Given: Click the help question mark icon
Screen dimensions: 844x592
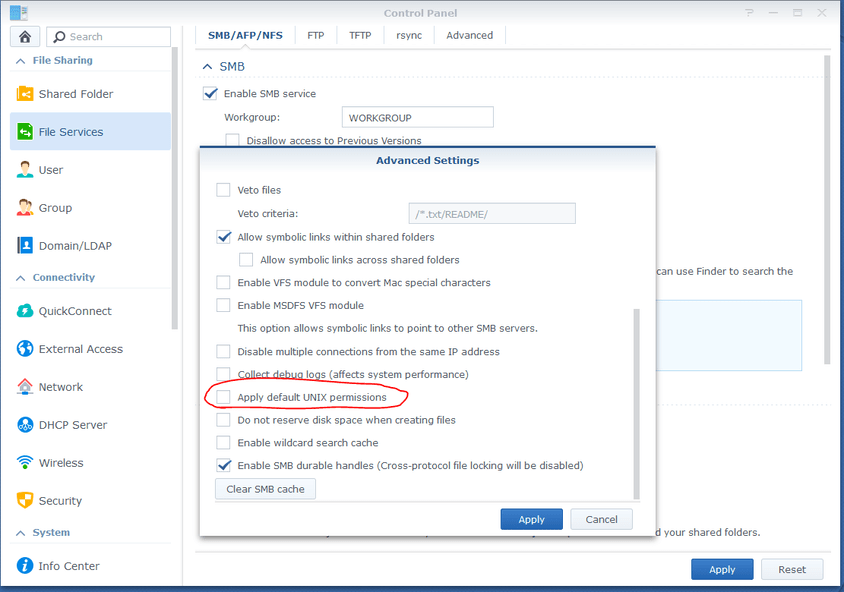Looking at the screenshot, I should coord(749,12).
